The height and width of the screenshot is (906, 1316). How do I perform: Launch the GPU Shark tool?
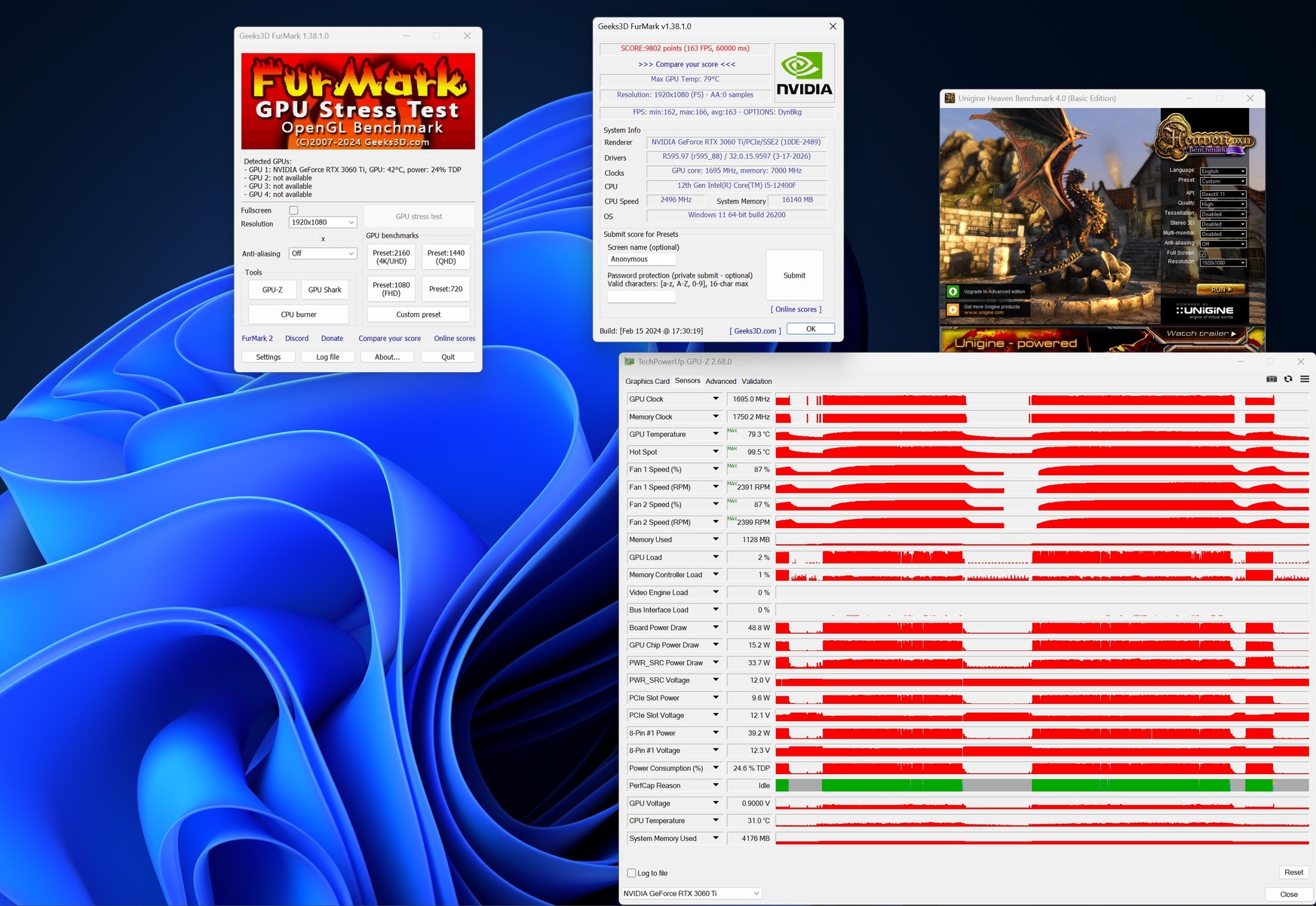pos(325,290)
